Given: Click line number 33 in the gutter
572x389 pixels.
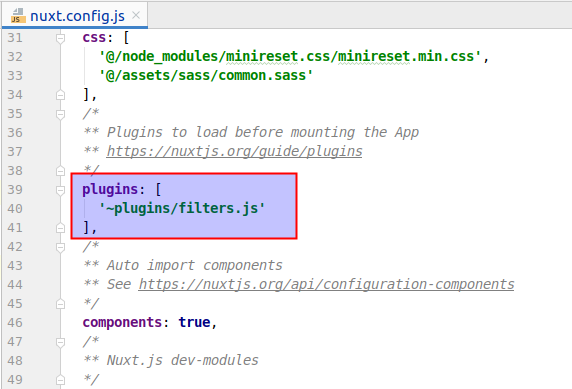Looking at the screenshot, I should [15, 76].
